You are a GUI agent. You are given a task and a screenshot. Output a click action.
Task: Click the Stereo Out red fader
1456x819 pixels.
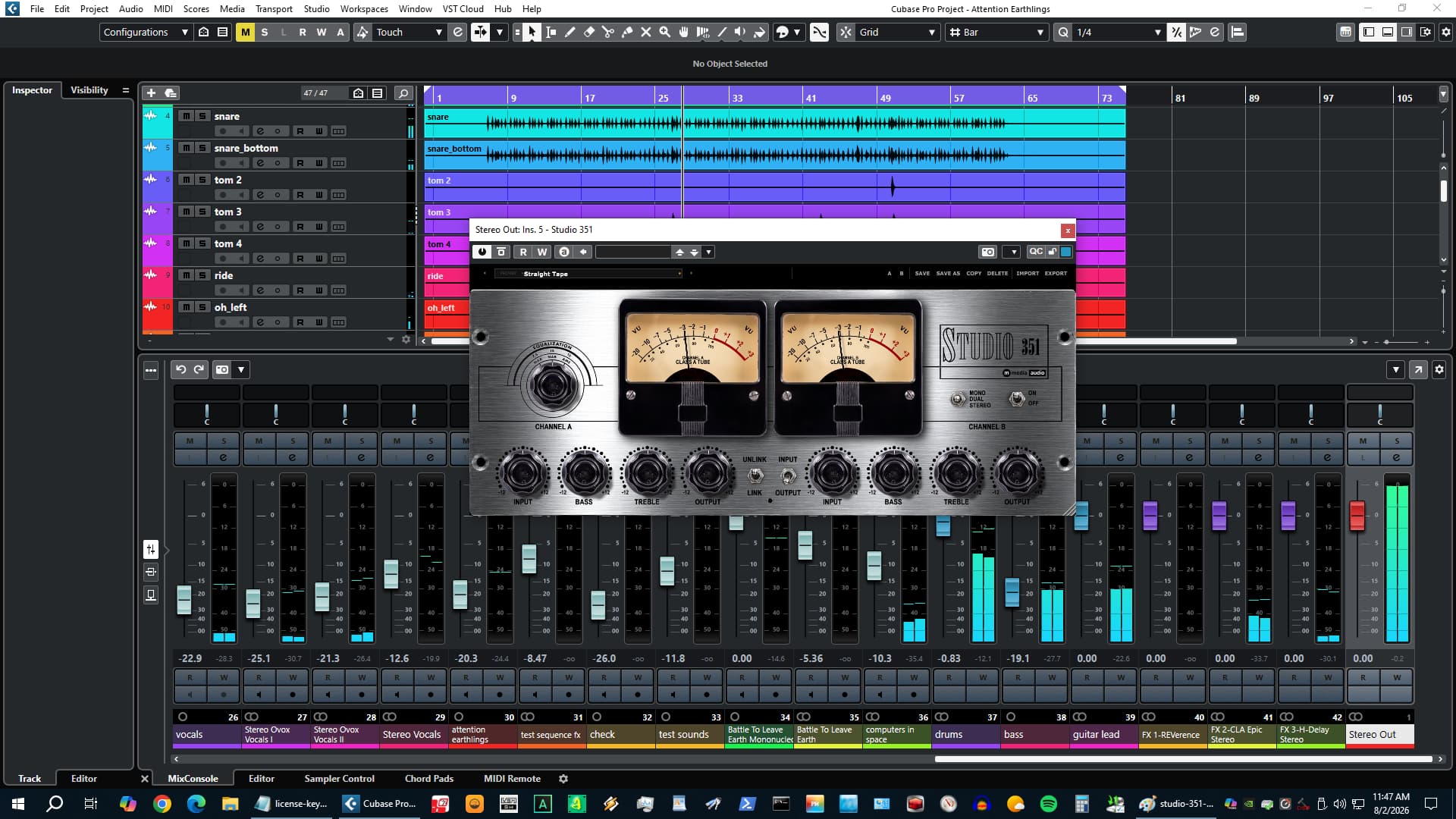[1357, 516]
